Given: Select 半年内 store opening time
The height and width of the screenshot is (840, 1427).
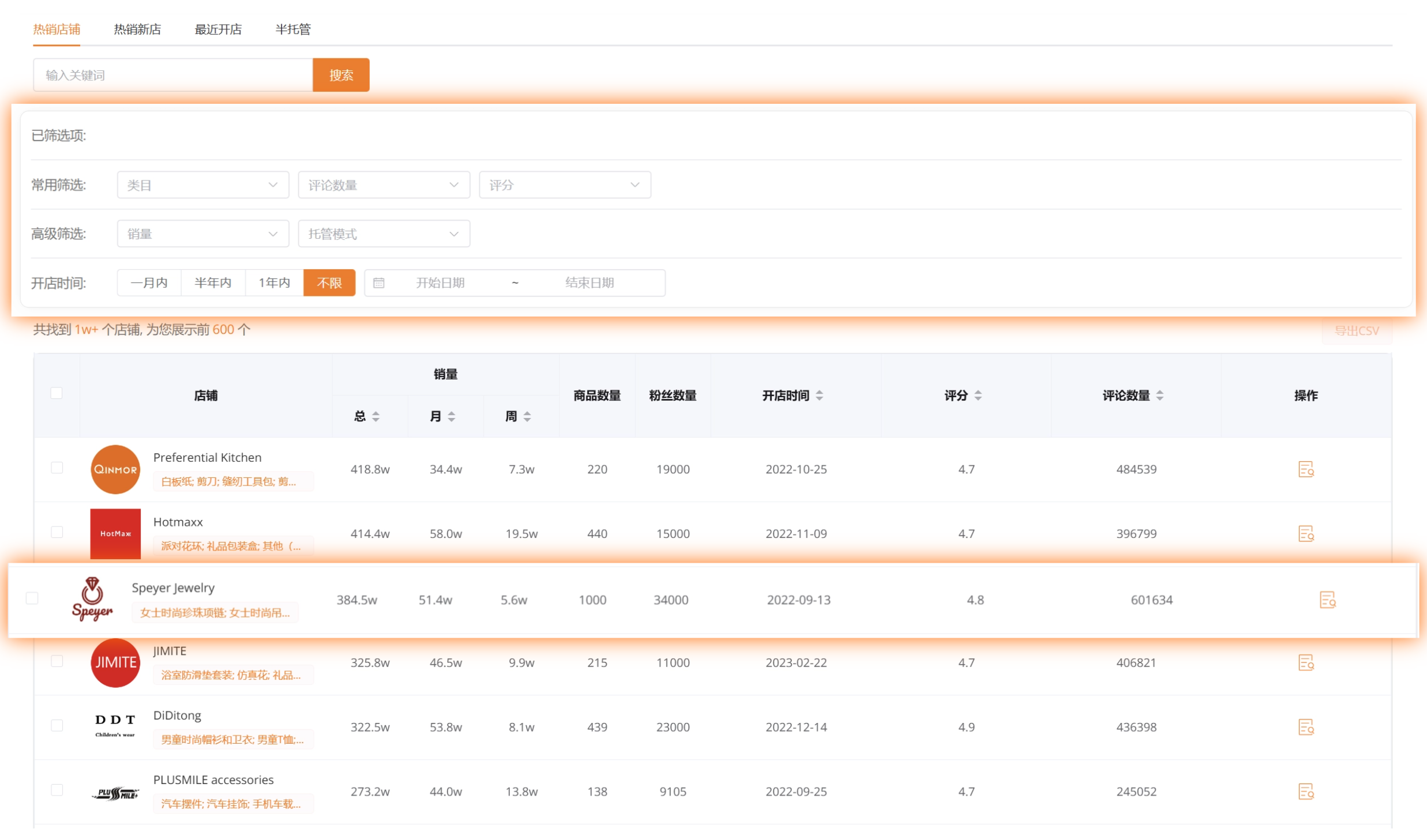Looking at the screenshot, I should [x=213, y=283].
